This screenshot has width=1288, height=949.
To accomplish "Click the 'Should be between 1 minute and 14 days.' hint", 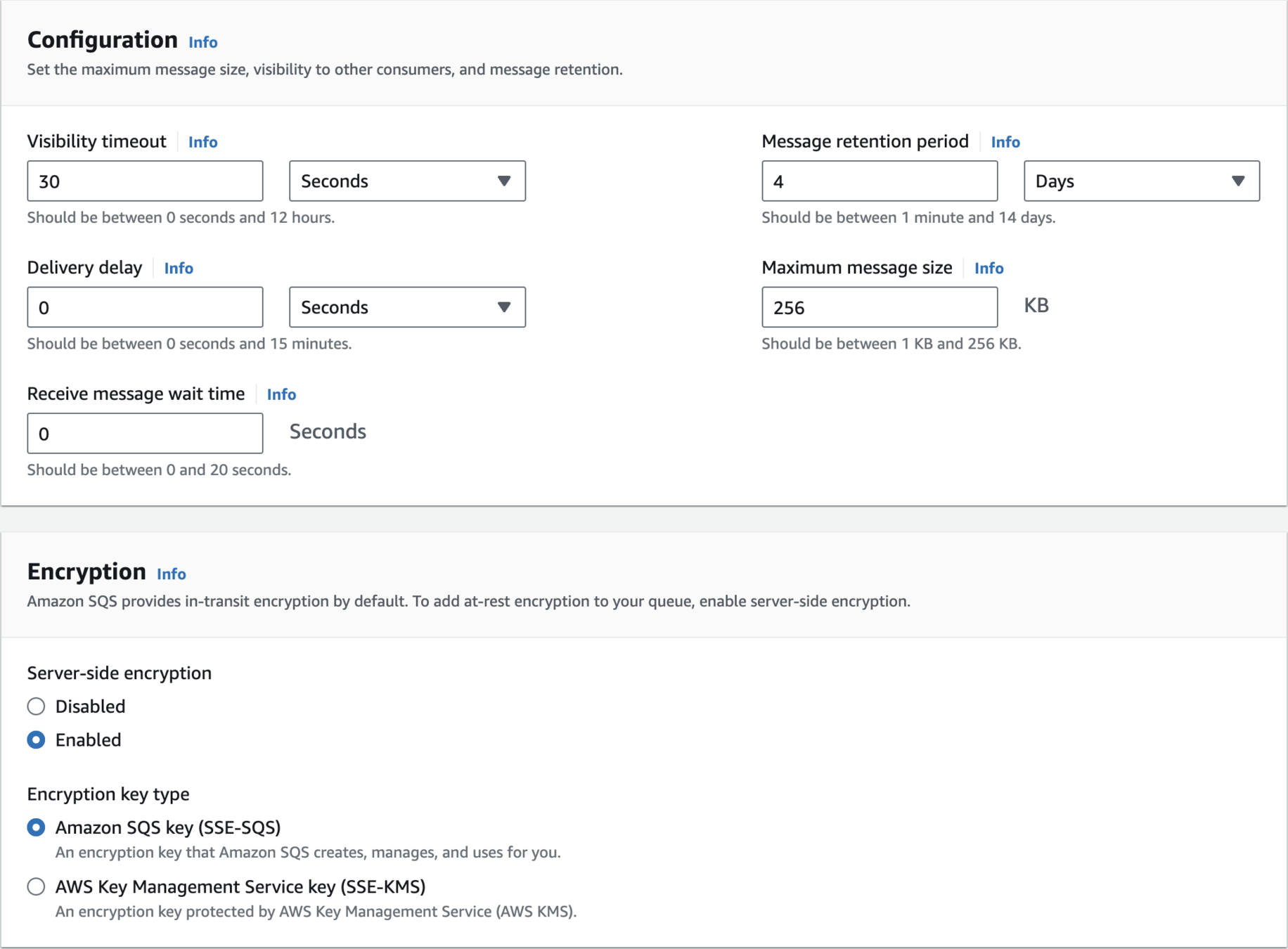I will pyautogui.click(x=908, y=217).
